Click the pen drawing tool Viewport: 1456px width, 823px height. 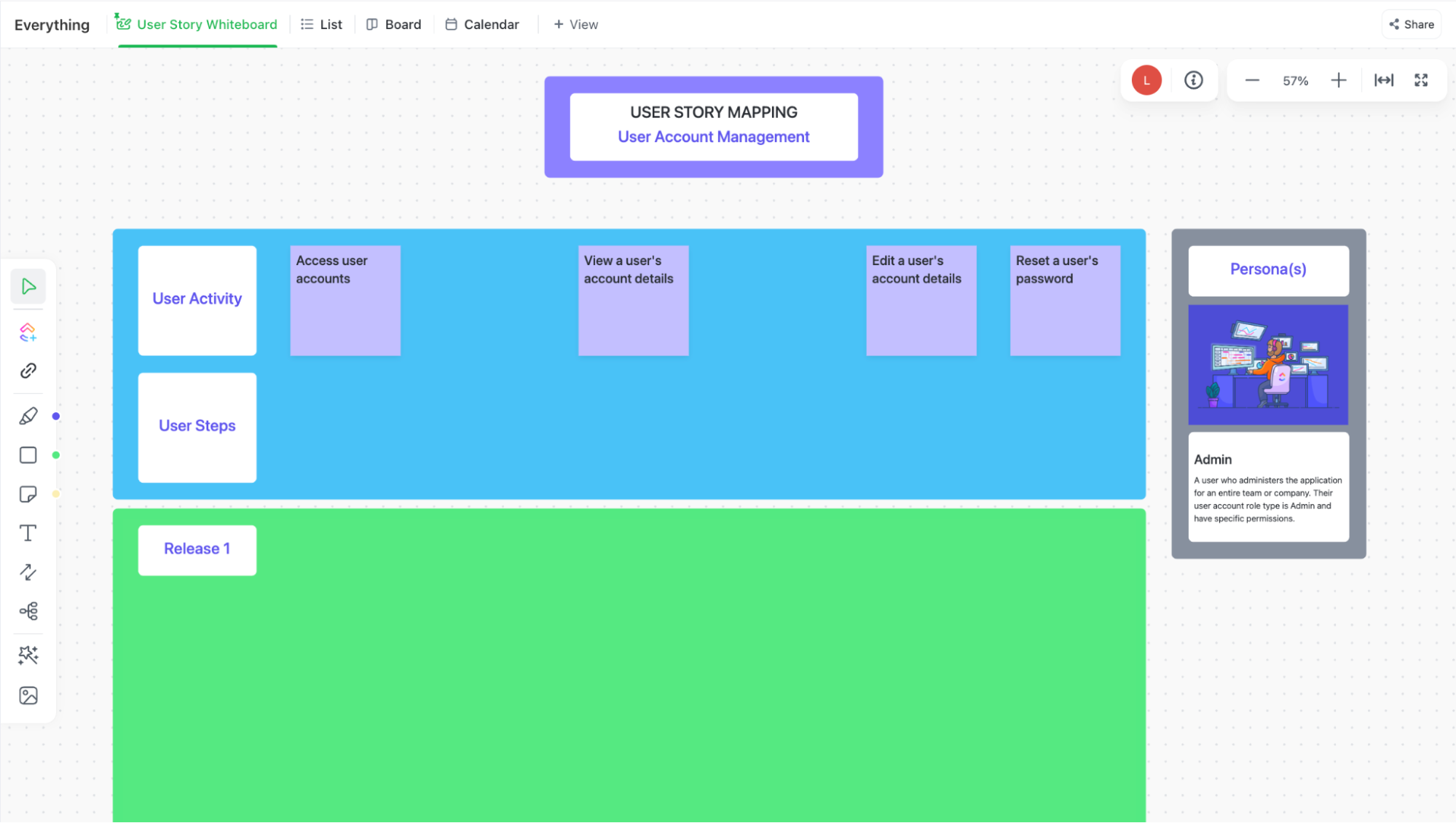[x=28, y=416]
